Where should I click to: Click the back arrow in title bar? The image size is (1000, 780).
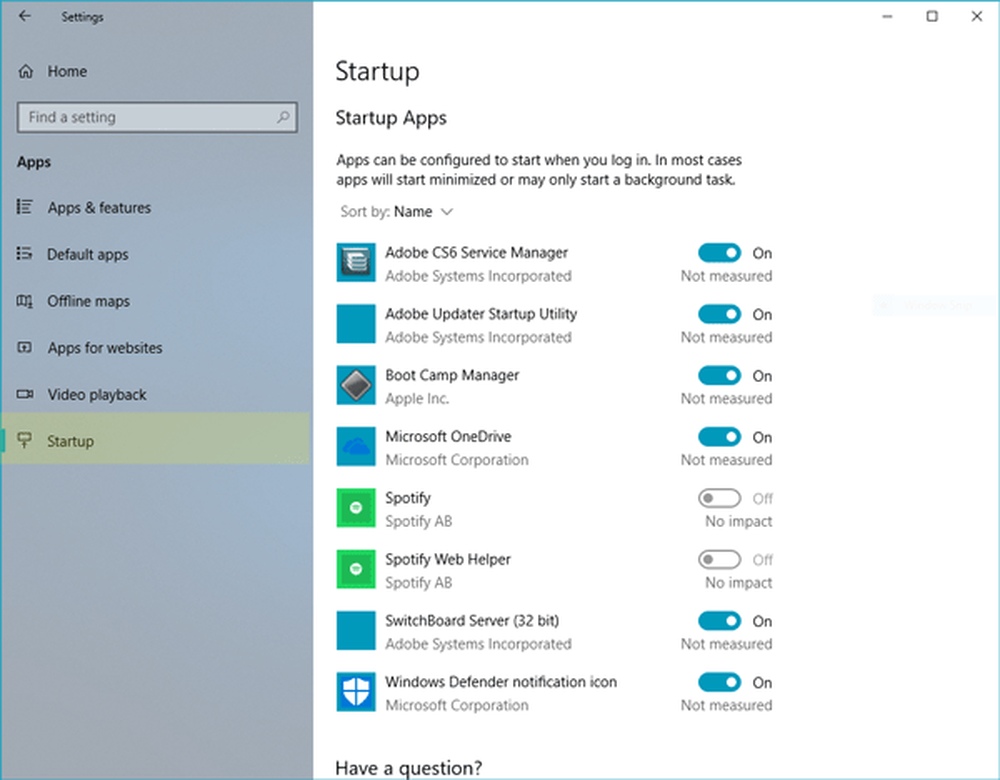click(25, 16)
